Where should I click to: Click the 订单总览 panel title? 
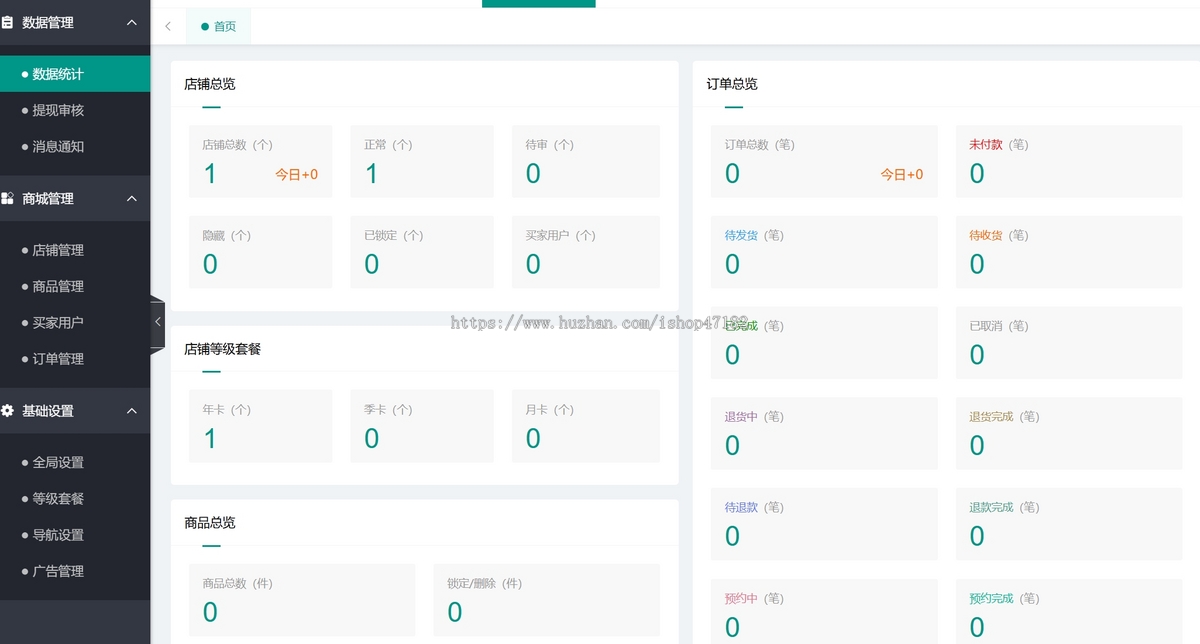(732, 84)
